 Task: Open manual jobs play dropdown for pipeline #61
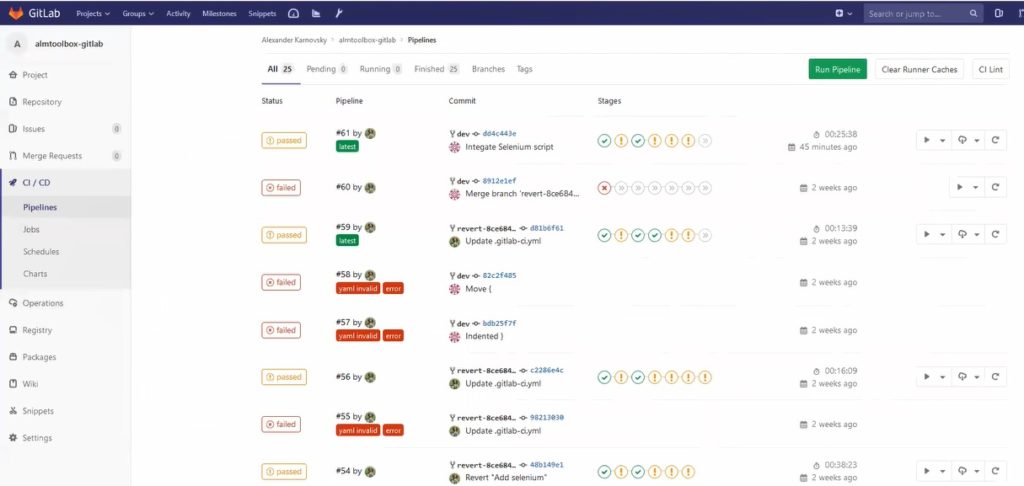(933, 140)
